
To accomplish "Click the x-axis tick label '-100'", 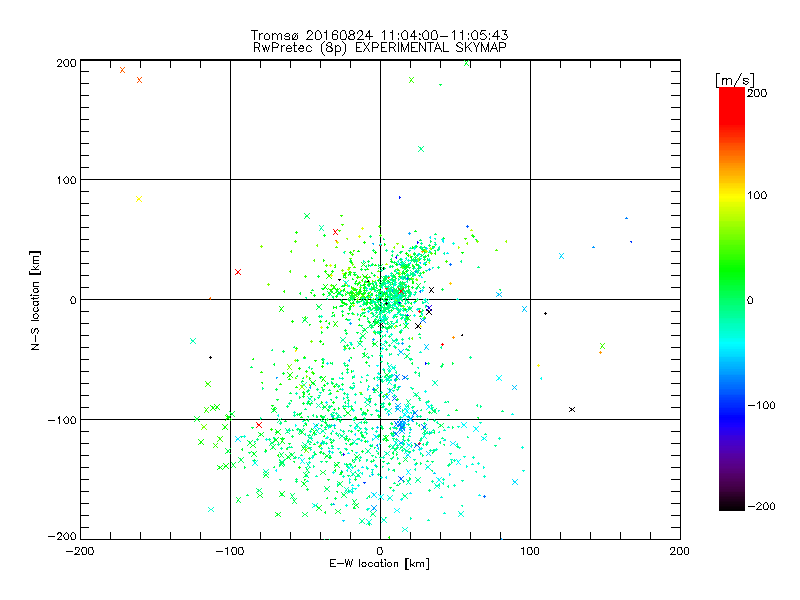I will point(230,551).
